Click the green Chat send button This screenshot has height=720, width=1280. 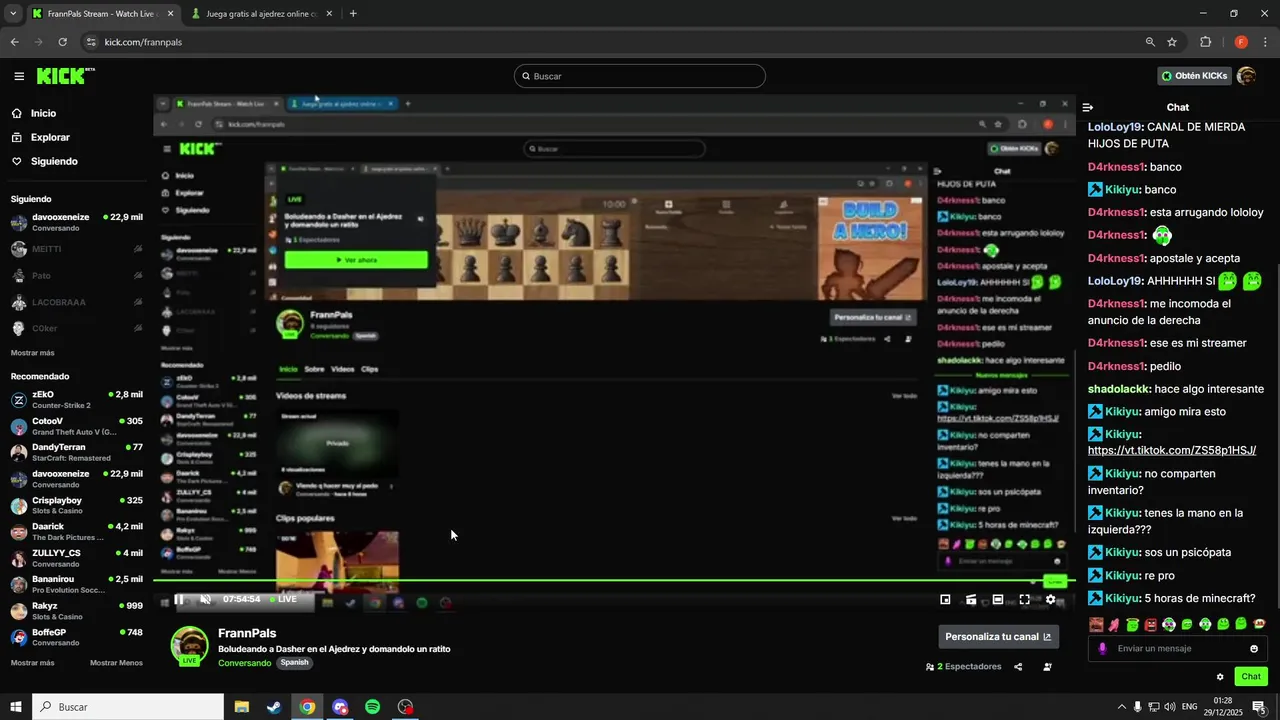tap(1251, 677)
